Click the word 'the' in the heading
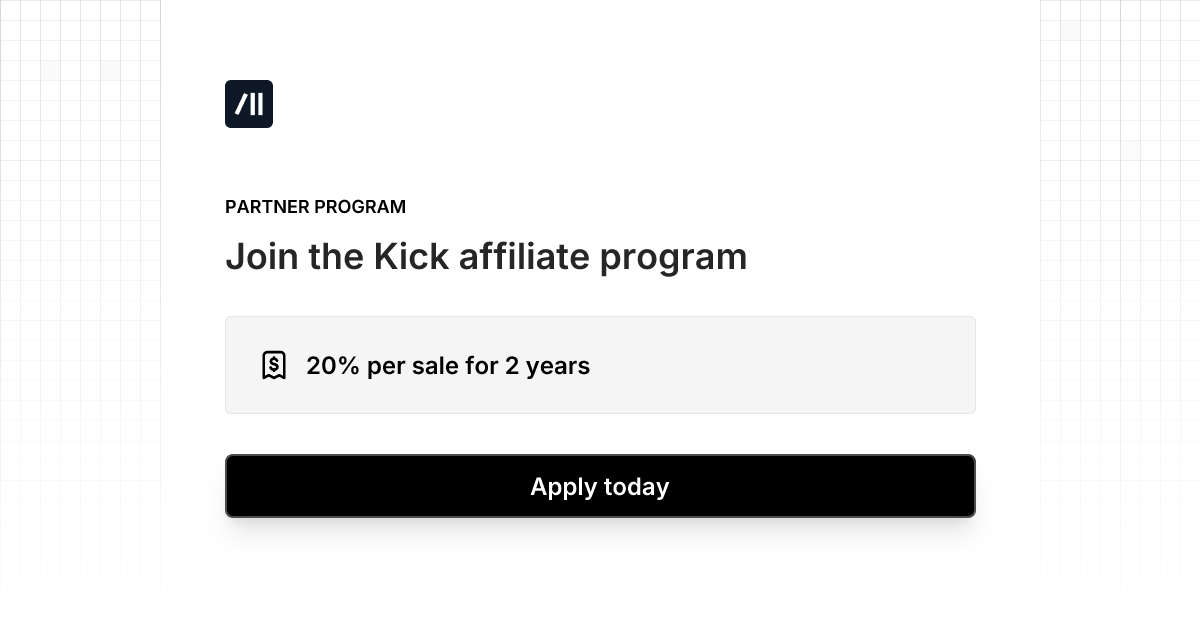This screenshot has width=1200, height=630. pos(336,257)
